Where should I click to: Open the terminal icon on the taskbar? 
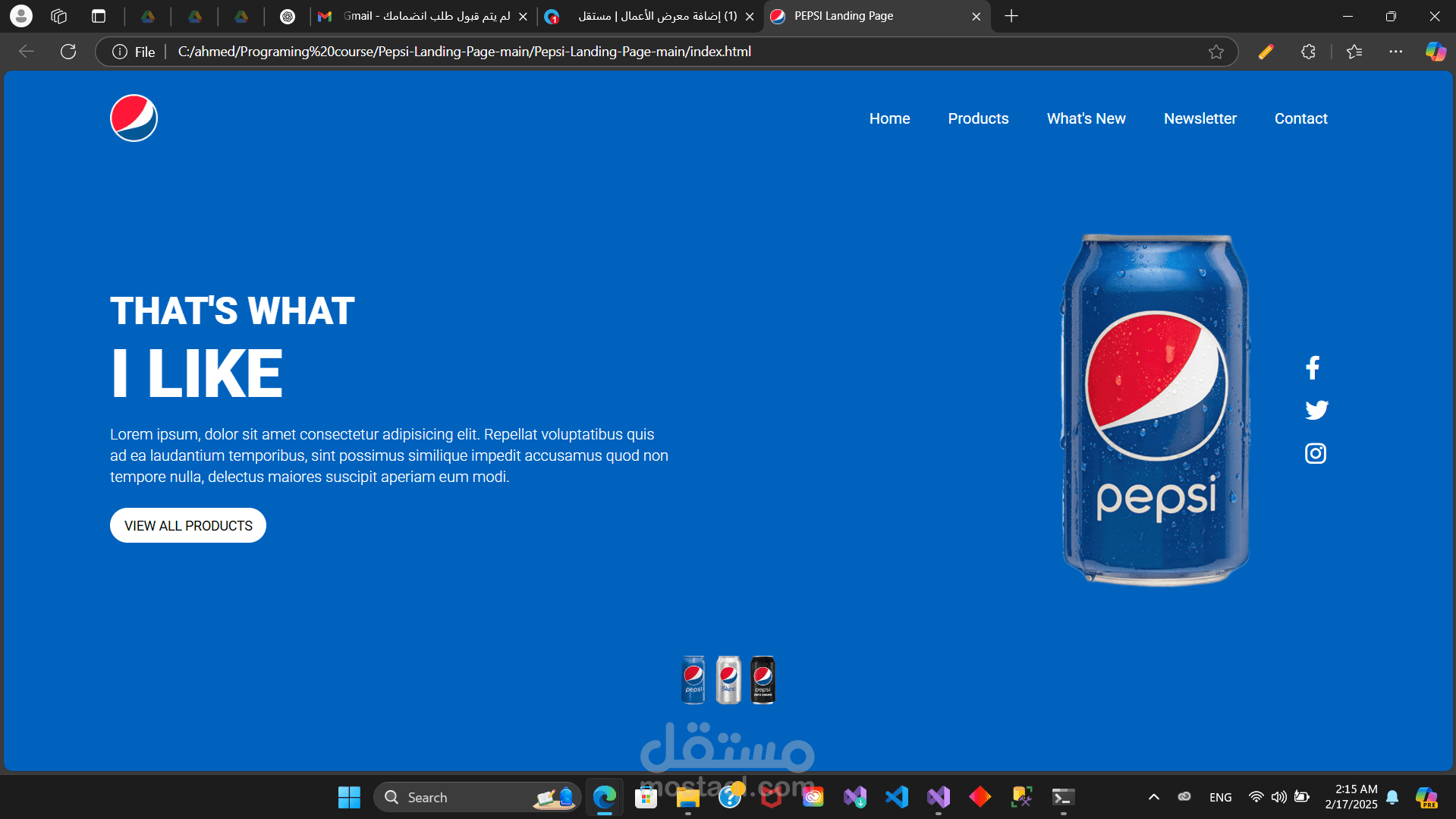tap(1063, 797)
